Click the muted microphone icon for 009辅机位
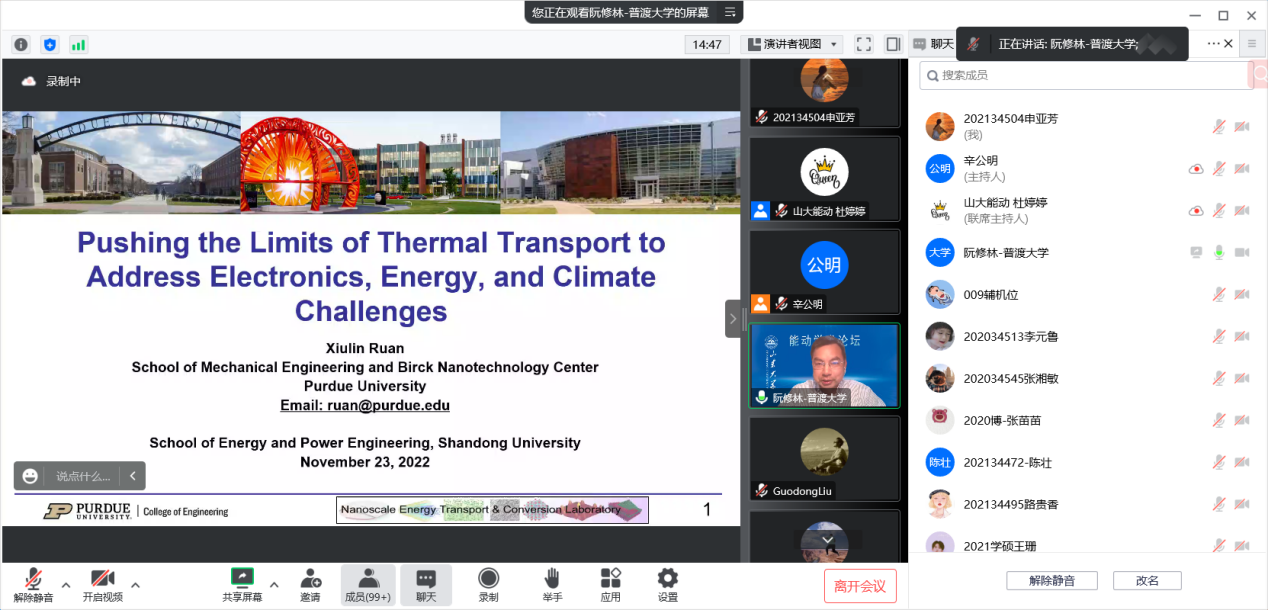1268x610 pixels. click(1219, 295)
